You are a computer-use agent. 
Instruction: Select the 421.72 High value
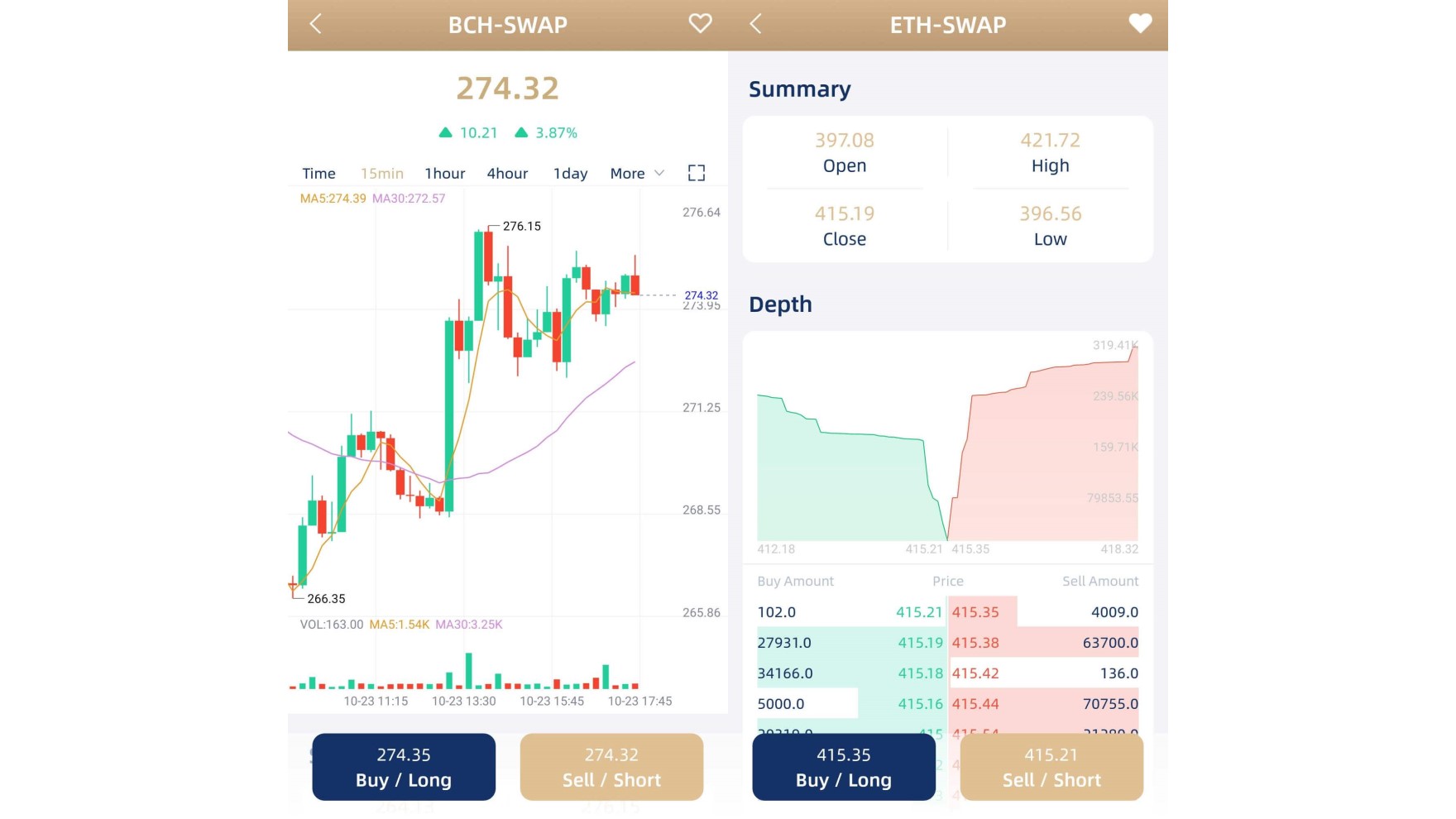click(1051, 141)
